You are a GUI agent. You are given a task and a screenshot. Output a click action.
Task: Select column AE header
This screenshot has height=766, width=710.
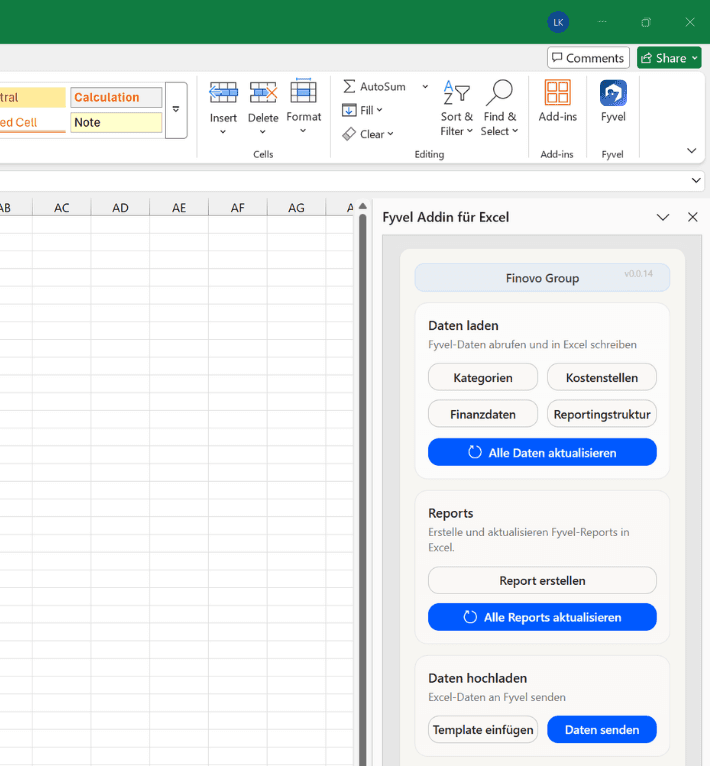[179, 208]
